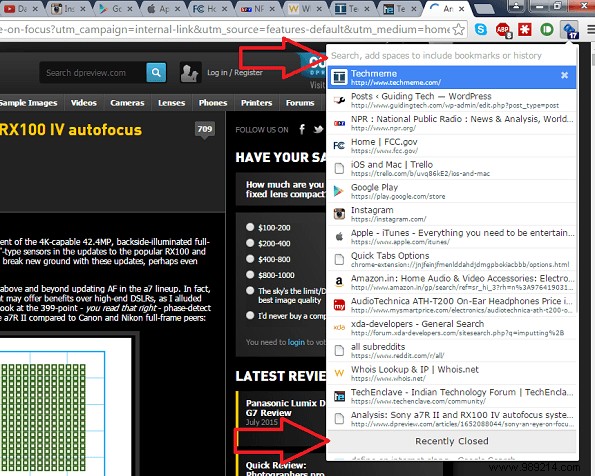Open the Chrome hamburger menu
The width and height of the screenshot is (595, 476).
pyautogui.click(x=590, y=29)
